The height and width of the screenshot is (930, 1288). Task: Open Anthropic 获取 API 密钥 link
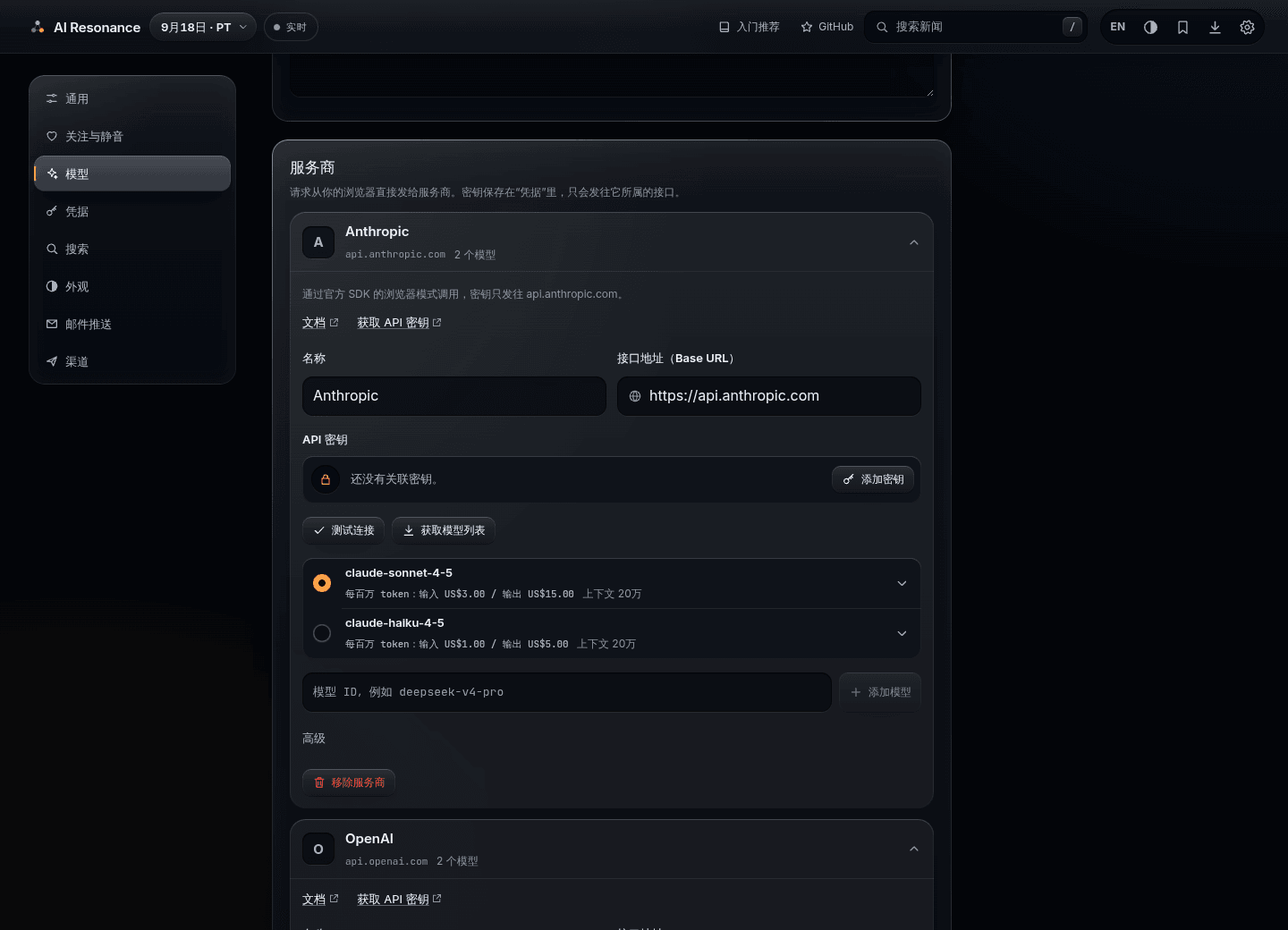pos(399,323)
